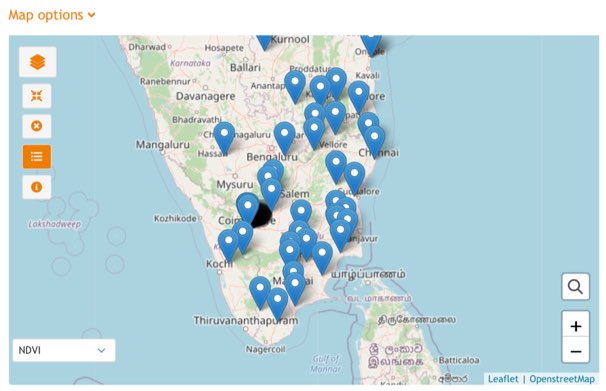Screen dimensions: 606x391
Task: Click the orange circle X clear button
Action: tap(37, 126)
